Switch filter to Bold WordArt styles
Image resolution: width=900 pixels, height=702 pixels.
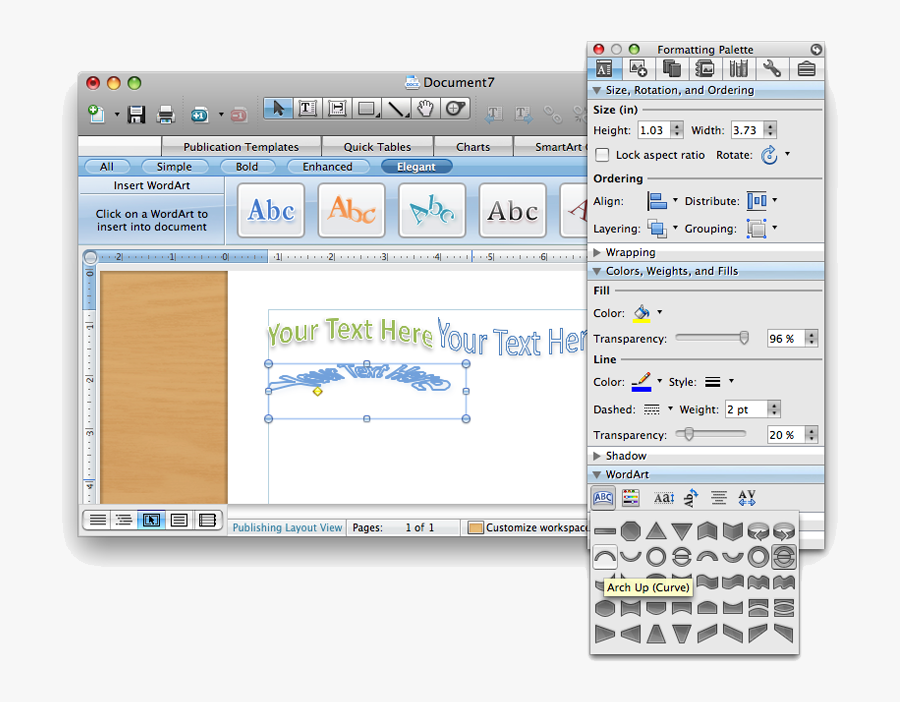247,166
